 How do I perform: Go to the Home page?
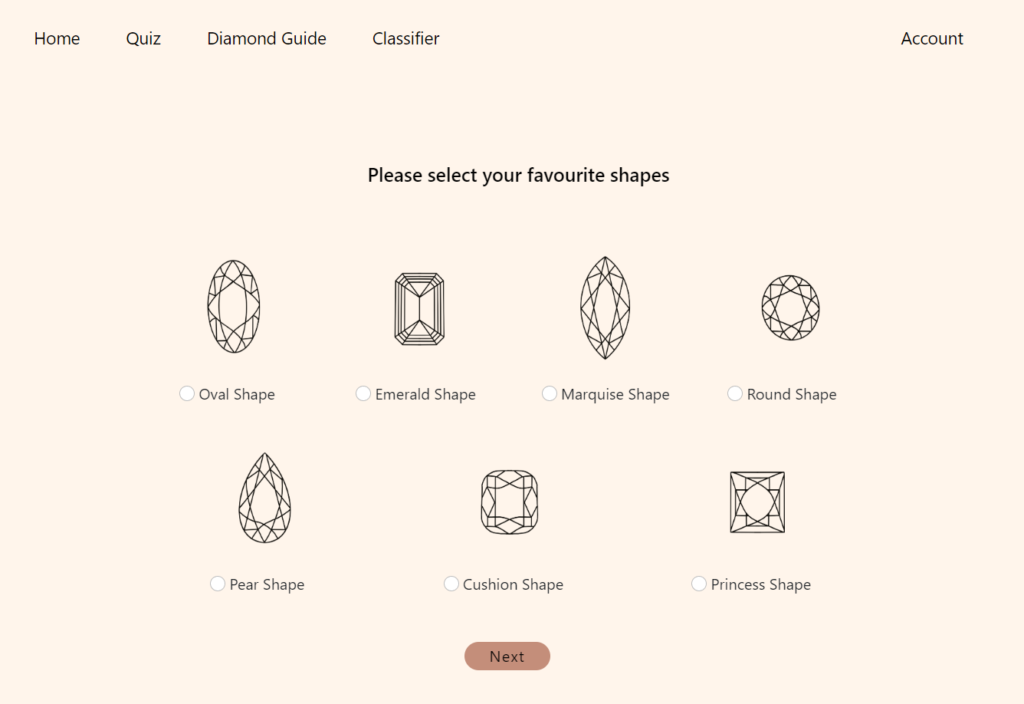pyautogui.click(x=57, y=39)
